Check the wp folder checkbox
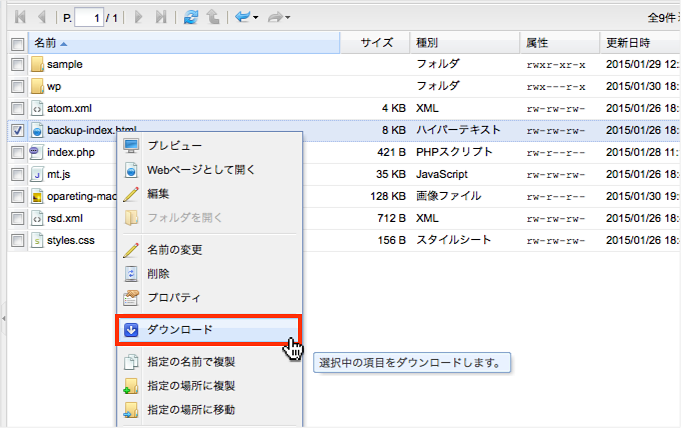The image size is (681, 428). pyautogui.click(x=17, y=86)
